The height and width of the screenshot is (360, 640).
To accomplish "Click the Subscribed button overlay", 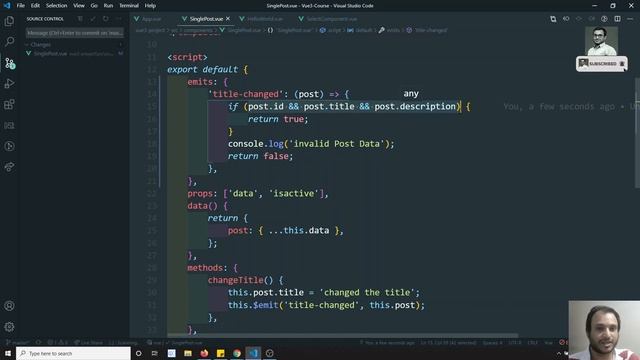I will pyautogui.click(x=602, y=64).
